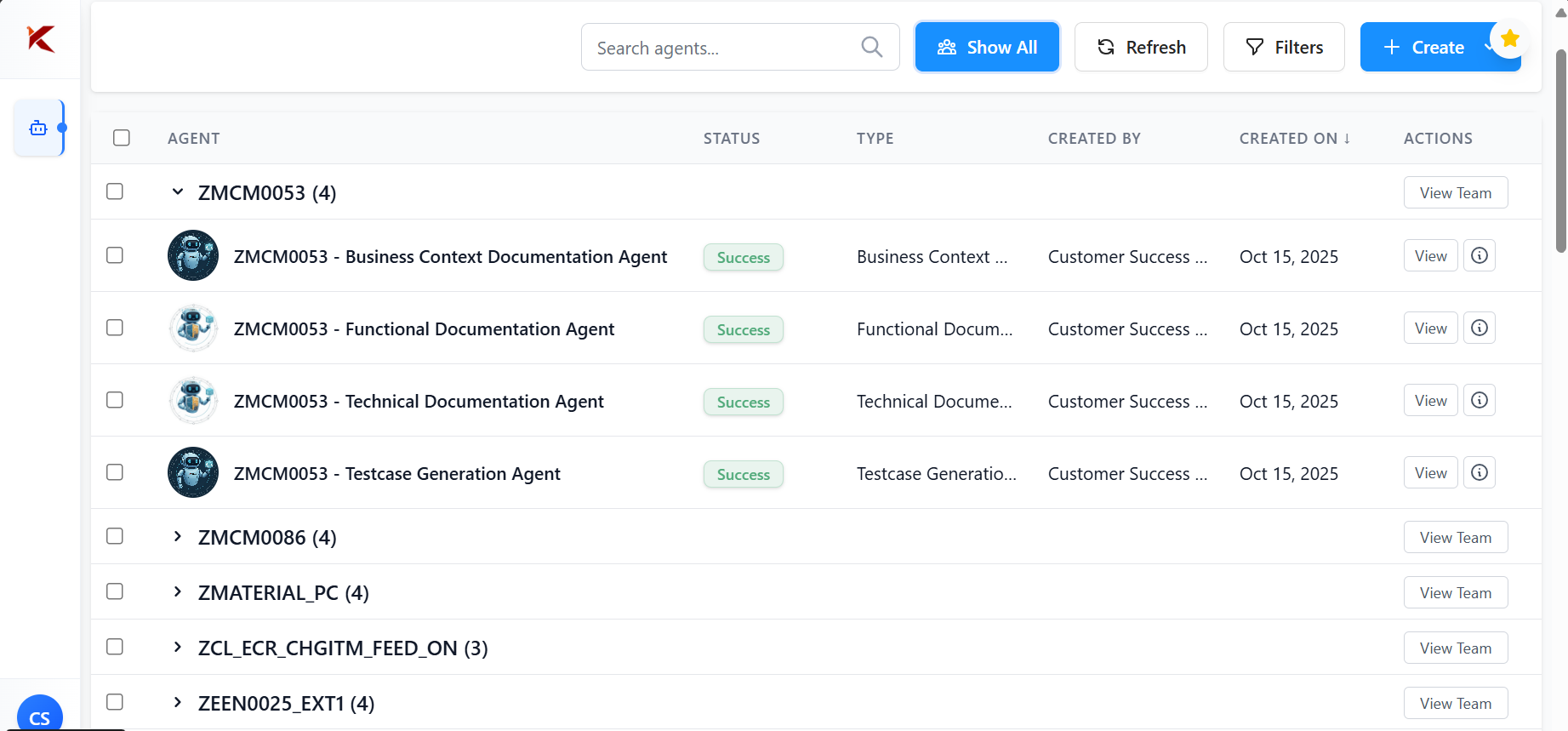The height and width of the screenshot is (731, 1568).
Task: Click the red K logo icon
Action: (x=40, y=38)
